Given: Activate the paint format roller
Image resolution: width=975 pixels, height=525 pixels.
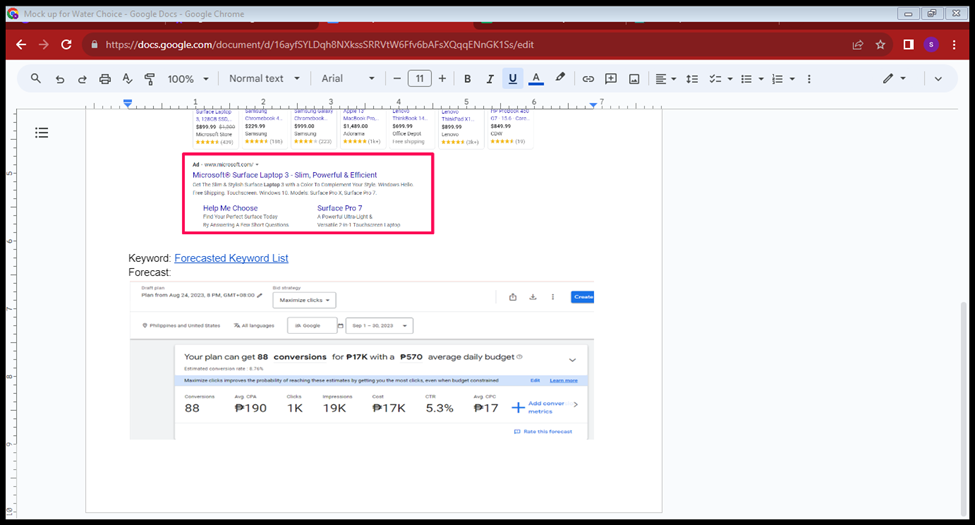Looking at the screenshot, I should click(150, 79).
